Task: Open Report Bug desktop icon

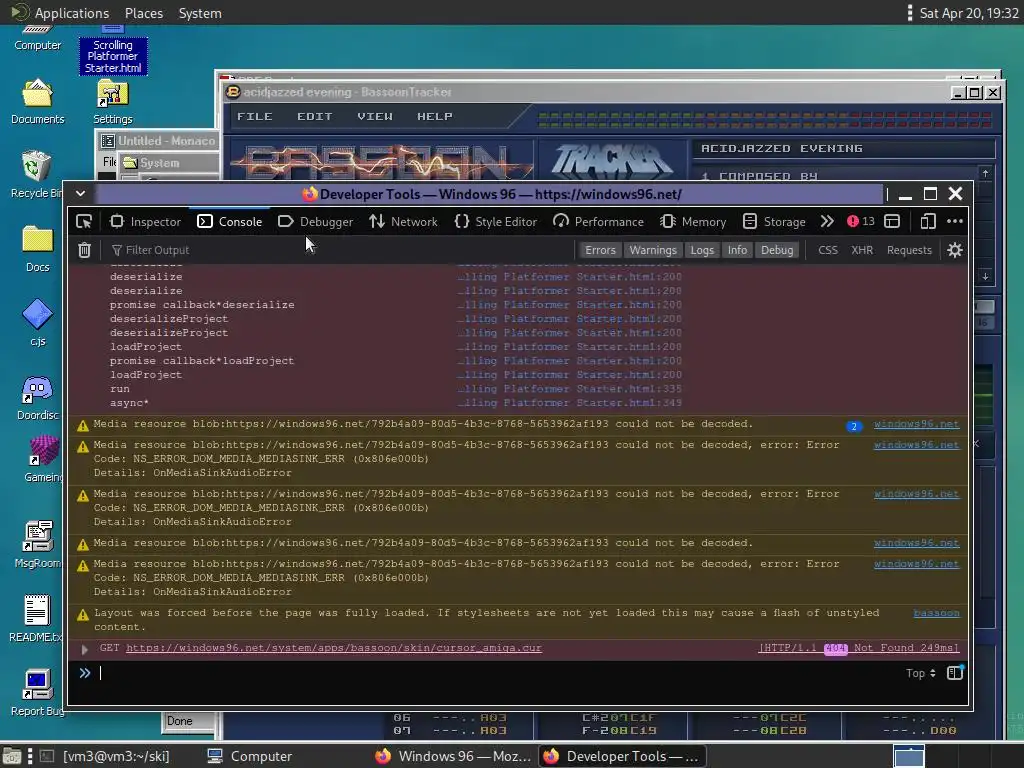Action: click(37, 693)
